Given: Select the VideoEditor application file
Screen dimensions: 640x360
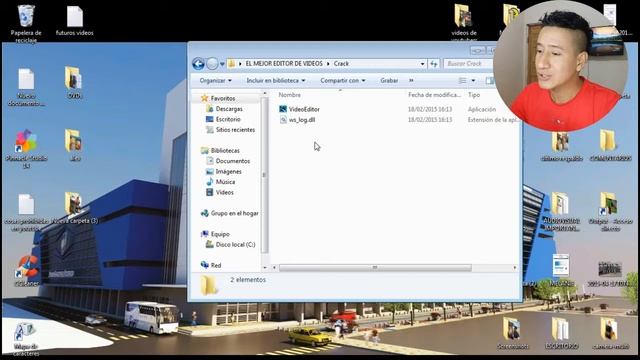Looking at the screenshot, I should tap(304, 109).
